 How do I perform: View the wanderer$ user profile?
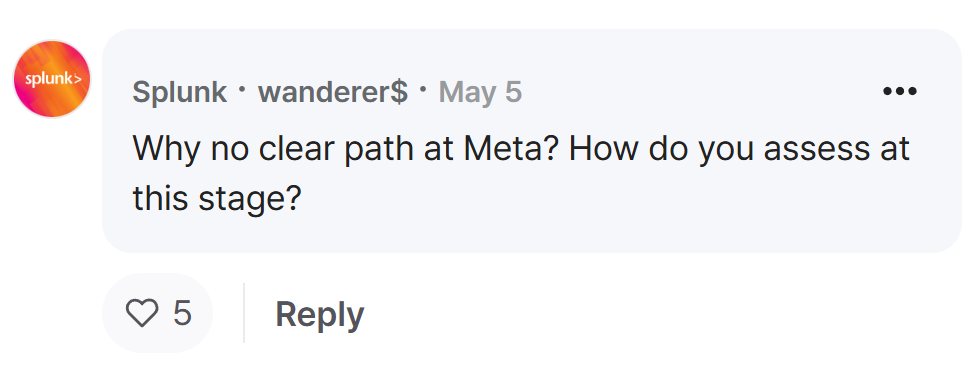pyautogui.click(x=333, y=92)
